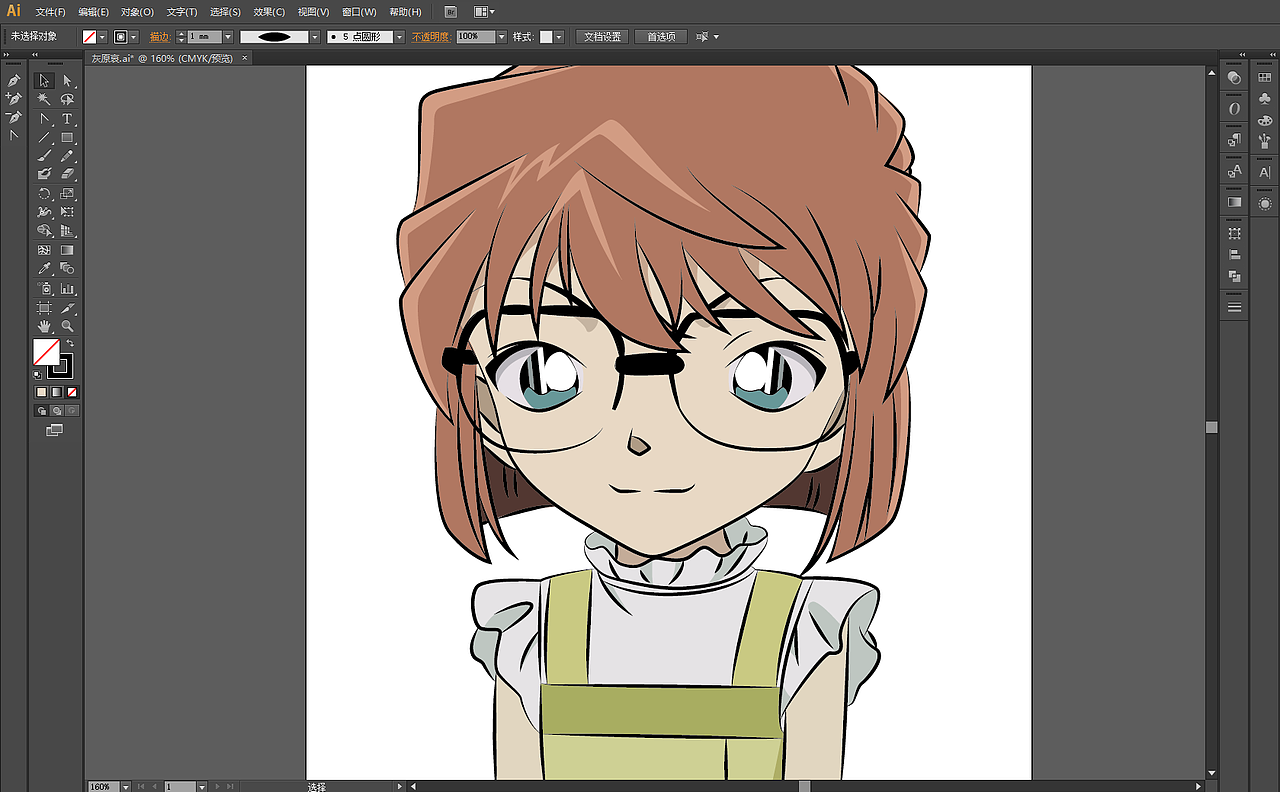Open the fill color dropdown in control bar
1280x792 pixels.
point(102,37)
